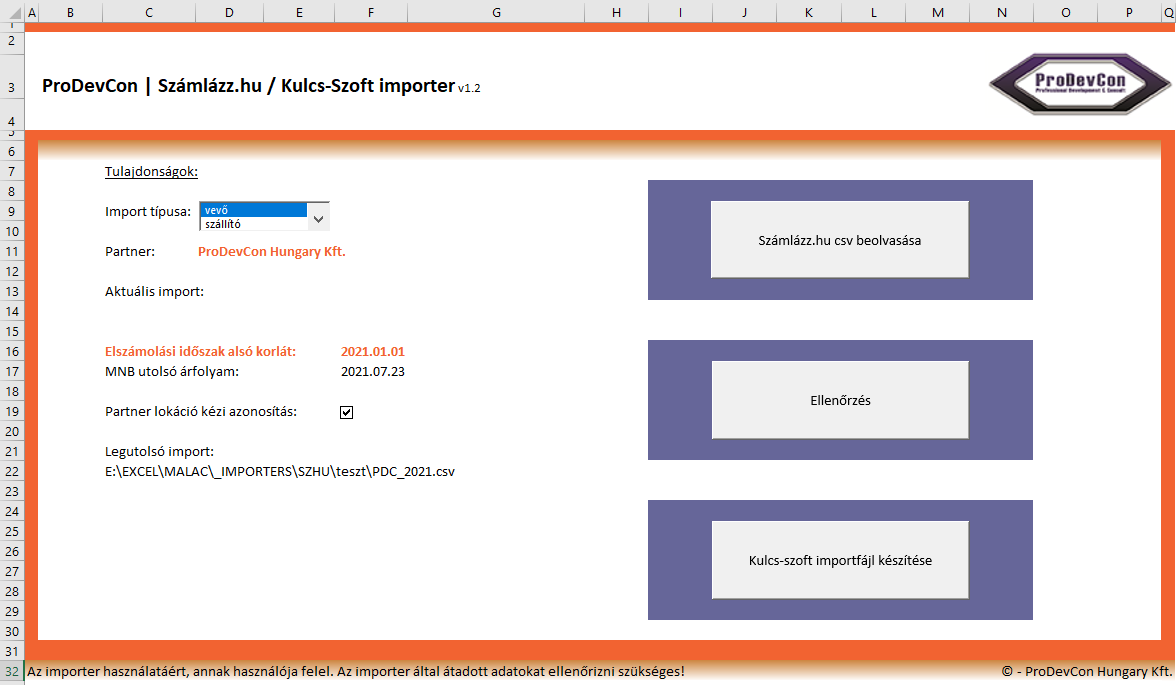The height and width of the screenshot is (685, 1176).
Task: Select row 11 header
Action: pos(12,251)
